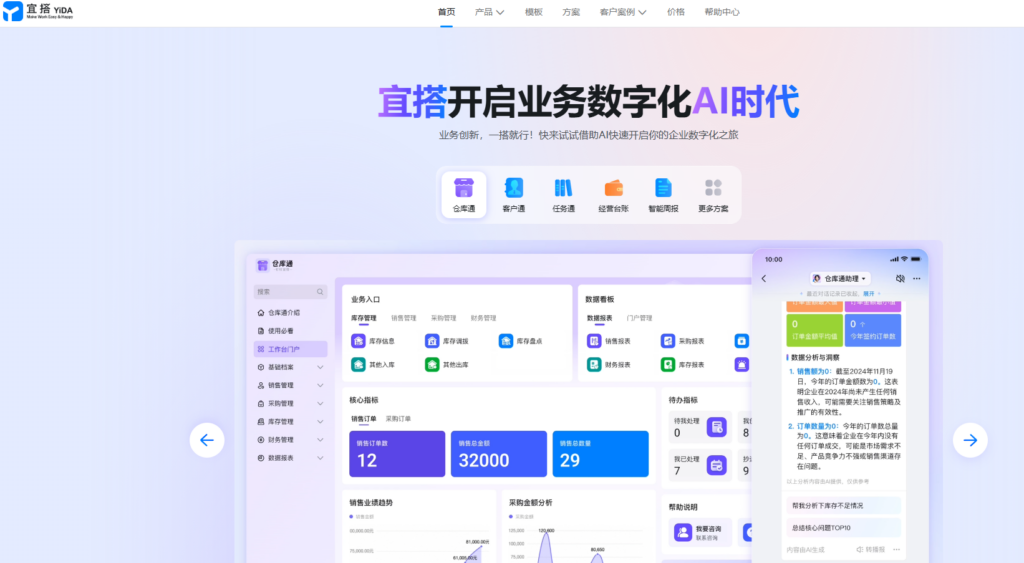Image resolution: width=1024 pixels, height=563 pixels.
Task: Click the 宜搭 YiDA logo
Action: pyautogui.click(x=40, y=12)
